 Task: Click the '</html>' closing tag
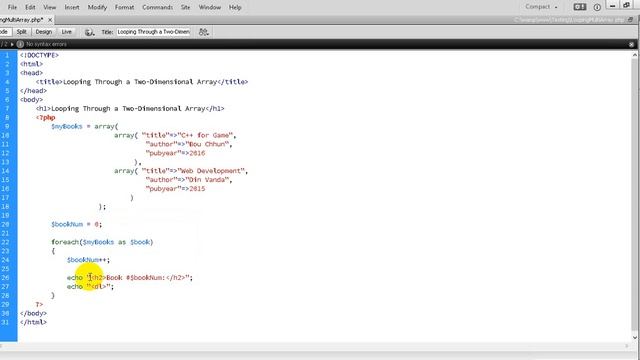33,322
